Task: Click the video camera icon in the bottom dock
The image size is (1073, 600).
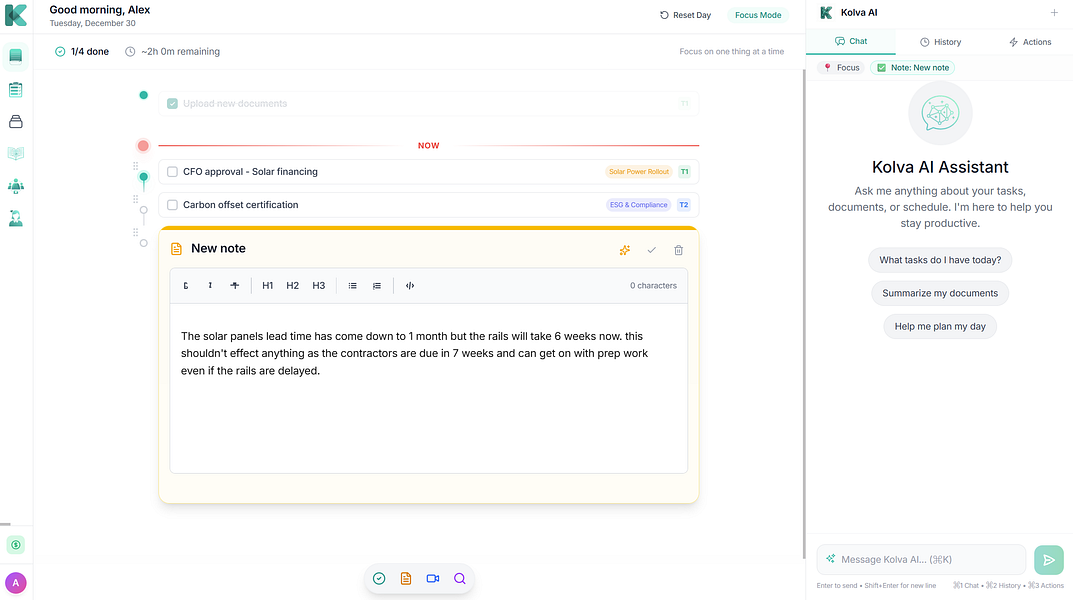Action: click(x=432, y=579)
